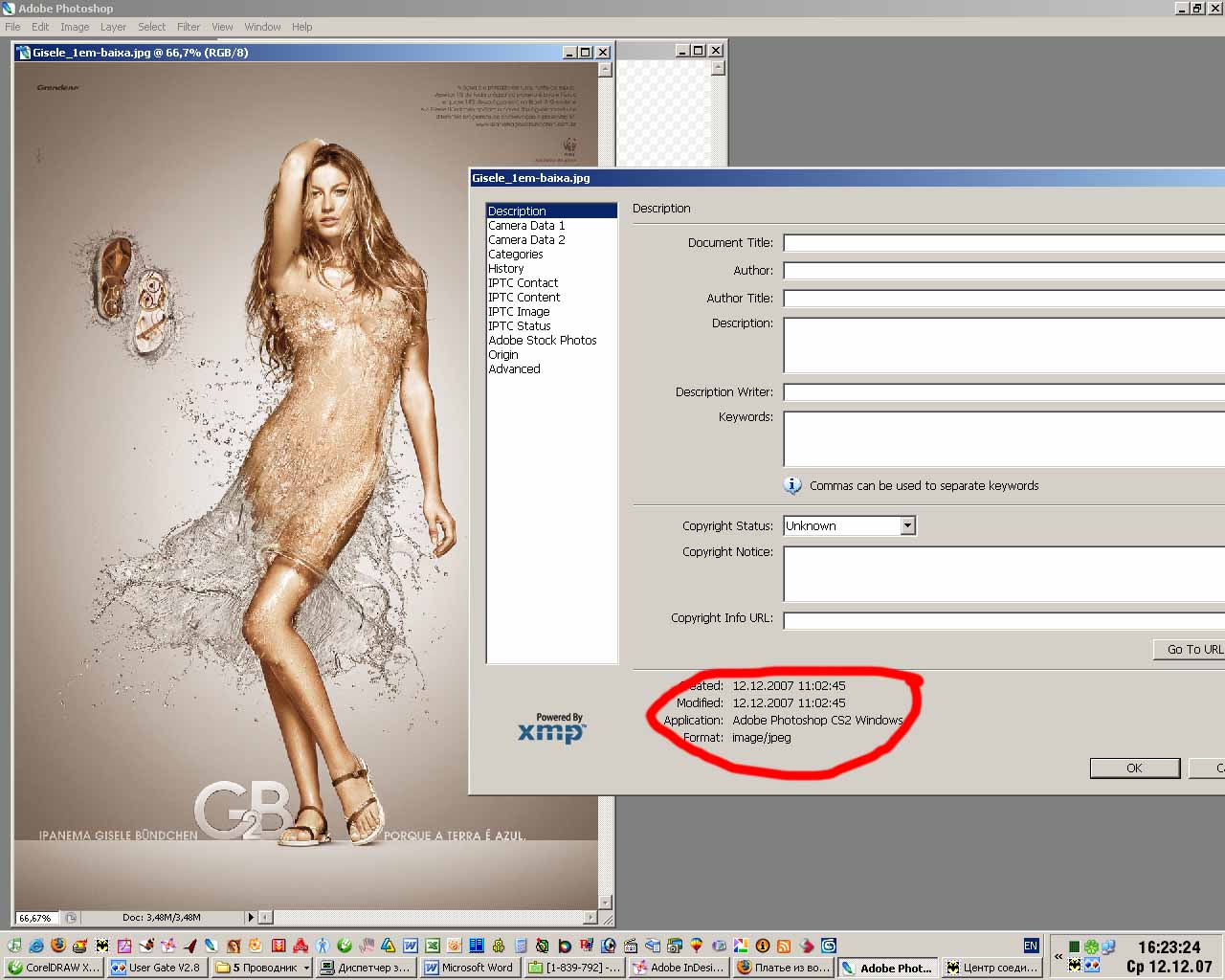Click the Powered By XMP logo
The width and height of the screenshot is (1225, 980).
point(551,728)
